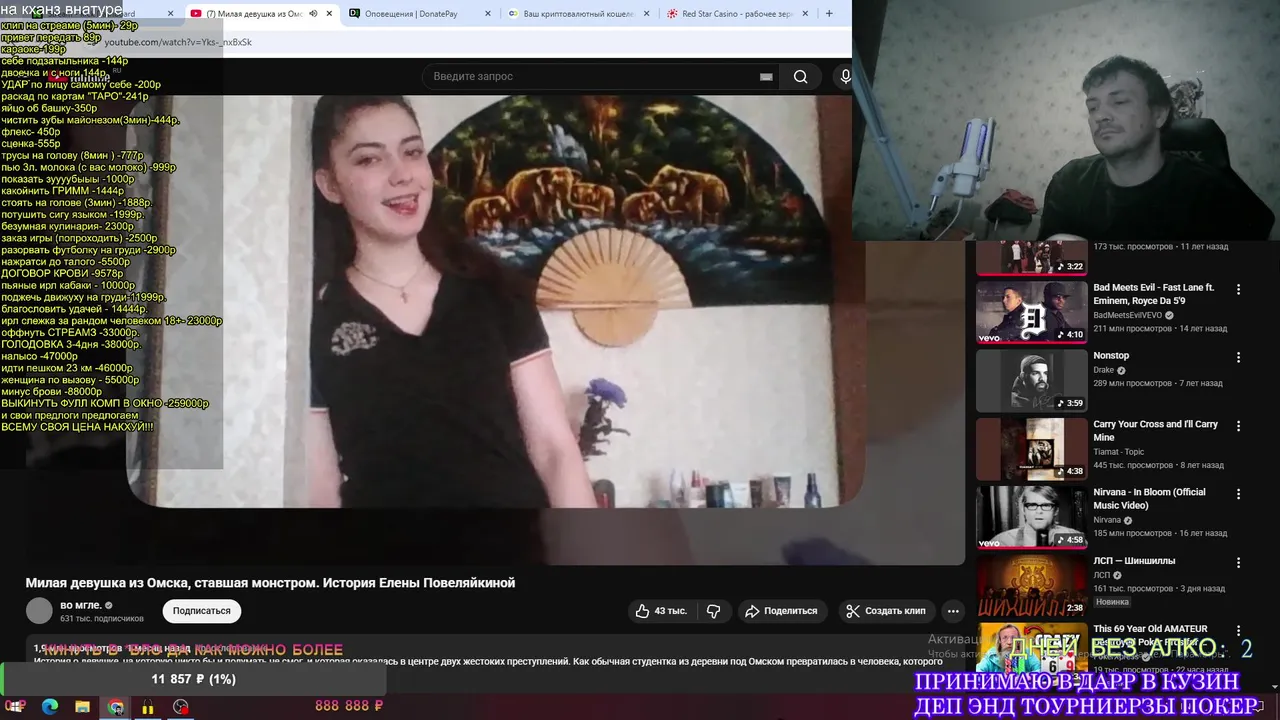Open the on-screen keyboard in search box

pos(766,77)
